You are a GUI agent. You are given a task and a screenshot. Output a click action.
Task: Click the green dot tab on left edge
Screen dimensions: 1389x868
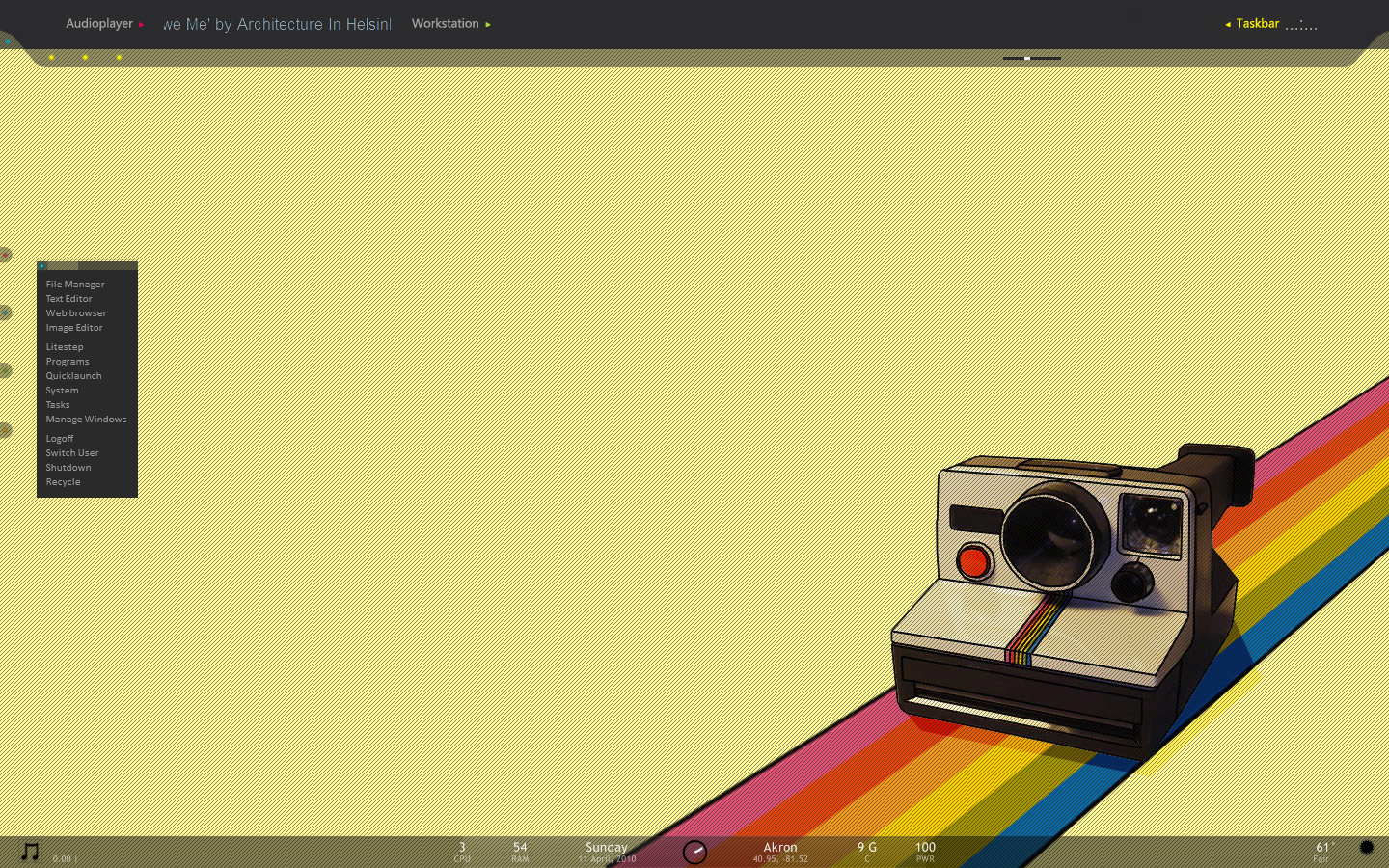pos(5,370)
